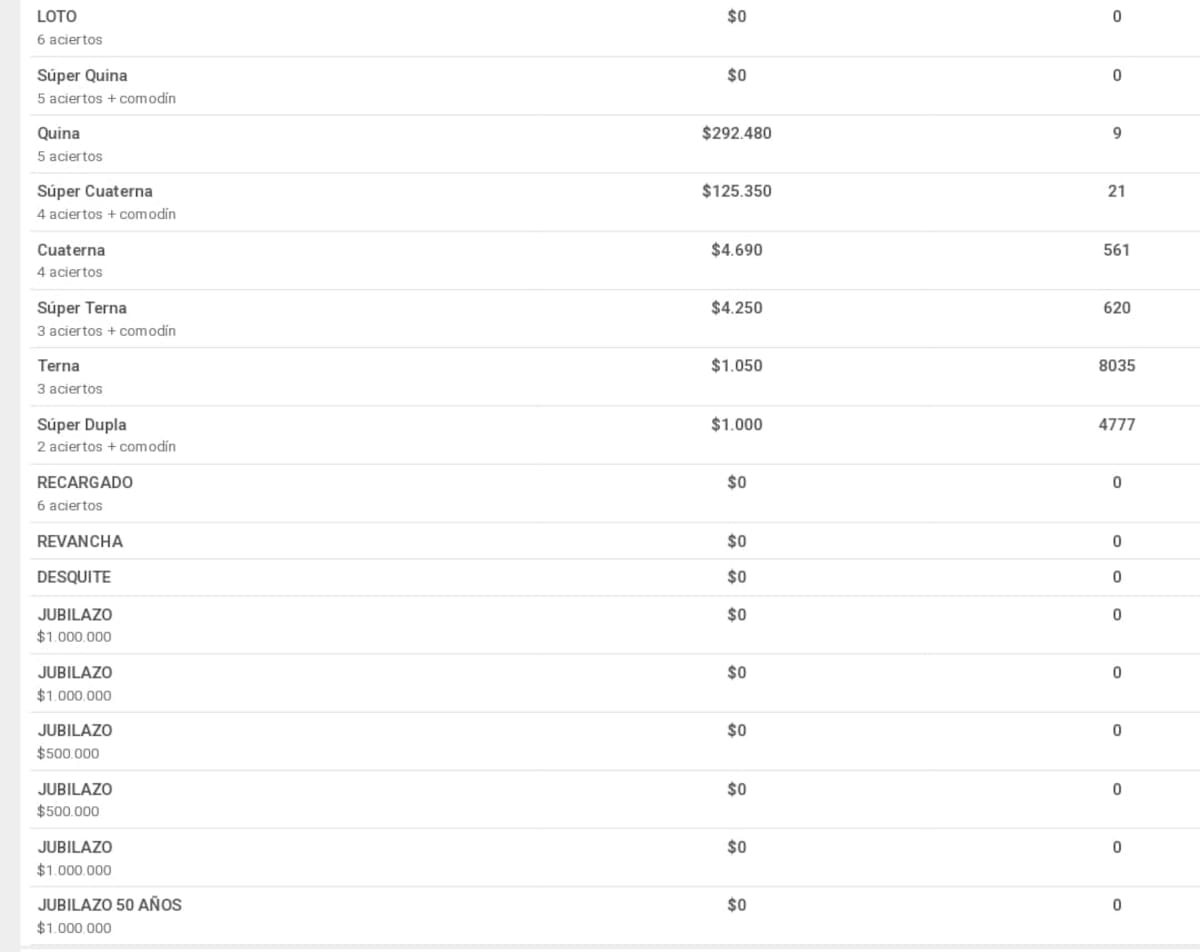The width and height of the screenshot is (1200, 952).
Task: Click the REVANCHA row label
Action: click(80, 541)
